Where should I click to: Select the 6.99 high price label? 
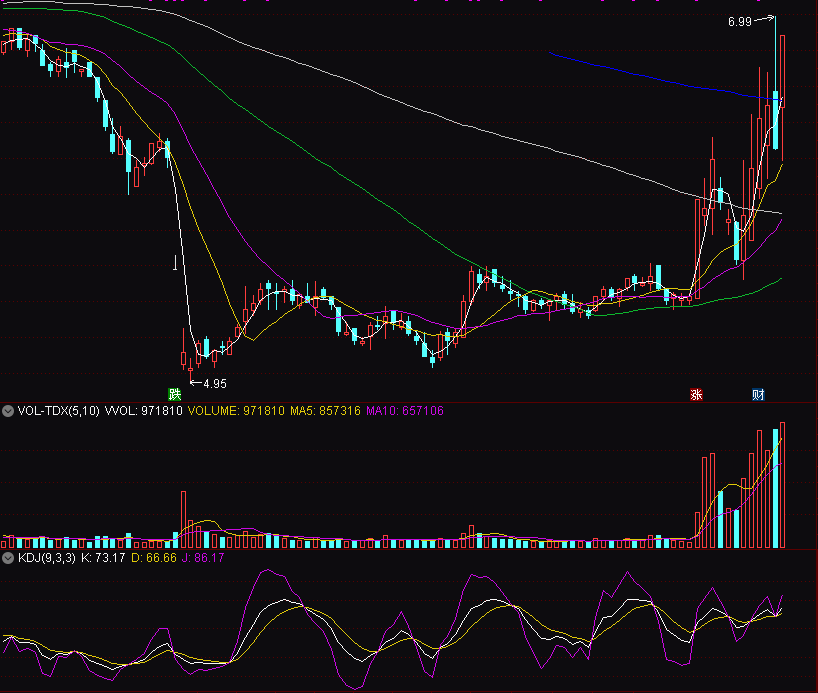tap(739, 21)
